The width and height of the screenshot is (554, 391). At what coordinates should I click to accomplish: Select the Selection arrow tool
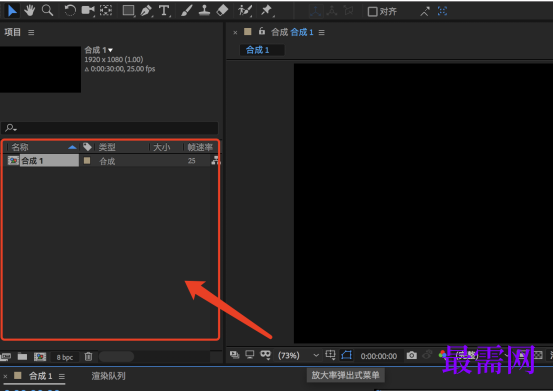coord(12,11)
